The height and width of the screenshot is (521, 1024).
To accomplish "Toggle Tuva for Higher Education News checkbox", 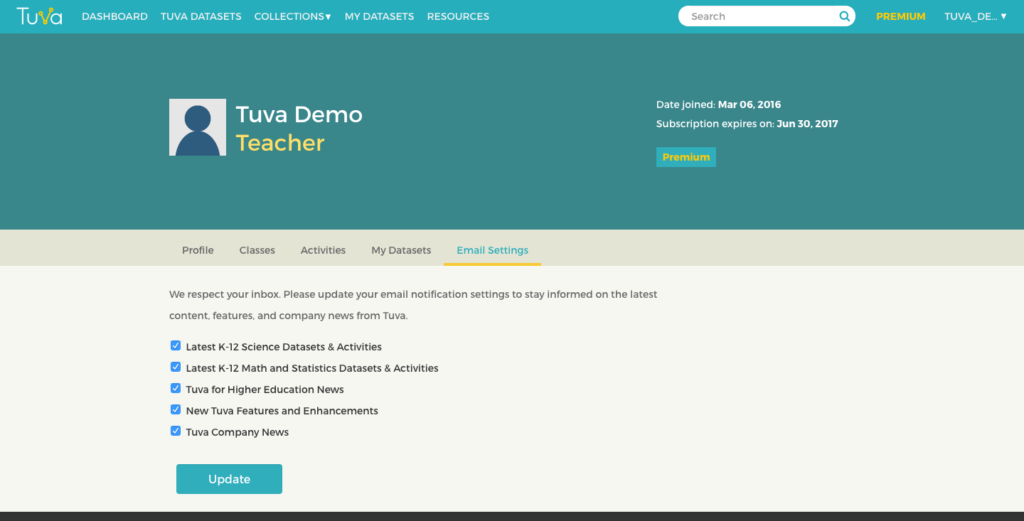I will 176,388.
